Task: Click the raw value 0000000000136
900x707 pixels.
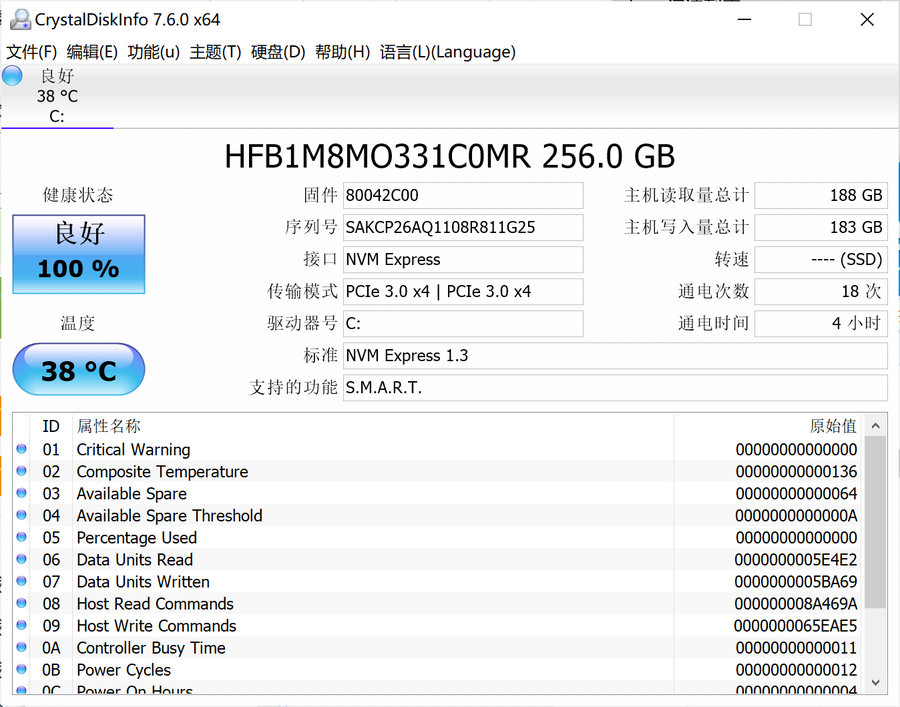Action: click(x=796, y=472)
